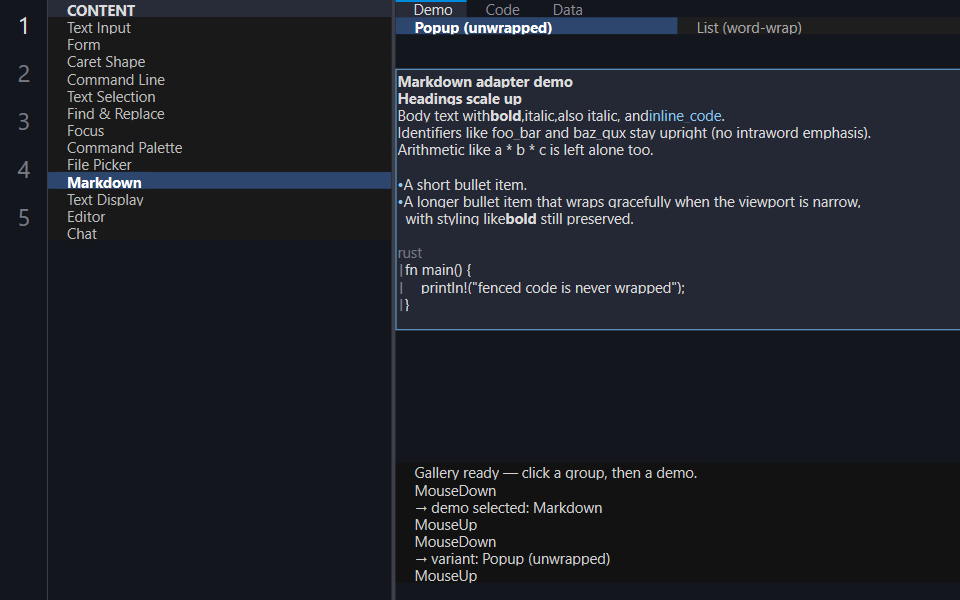Click the blue inline_code text
Image resolution: width=960 pixels, height=600 pixels.
tap(685, 116)
